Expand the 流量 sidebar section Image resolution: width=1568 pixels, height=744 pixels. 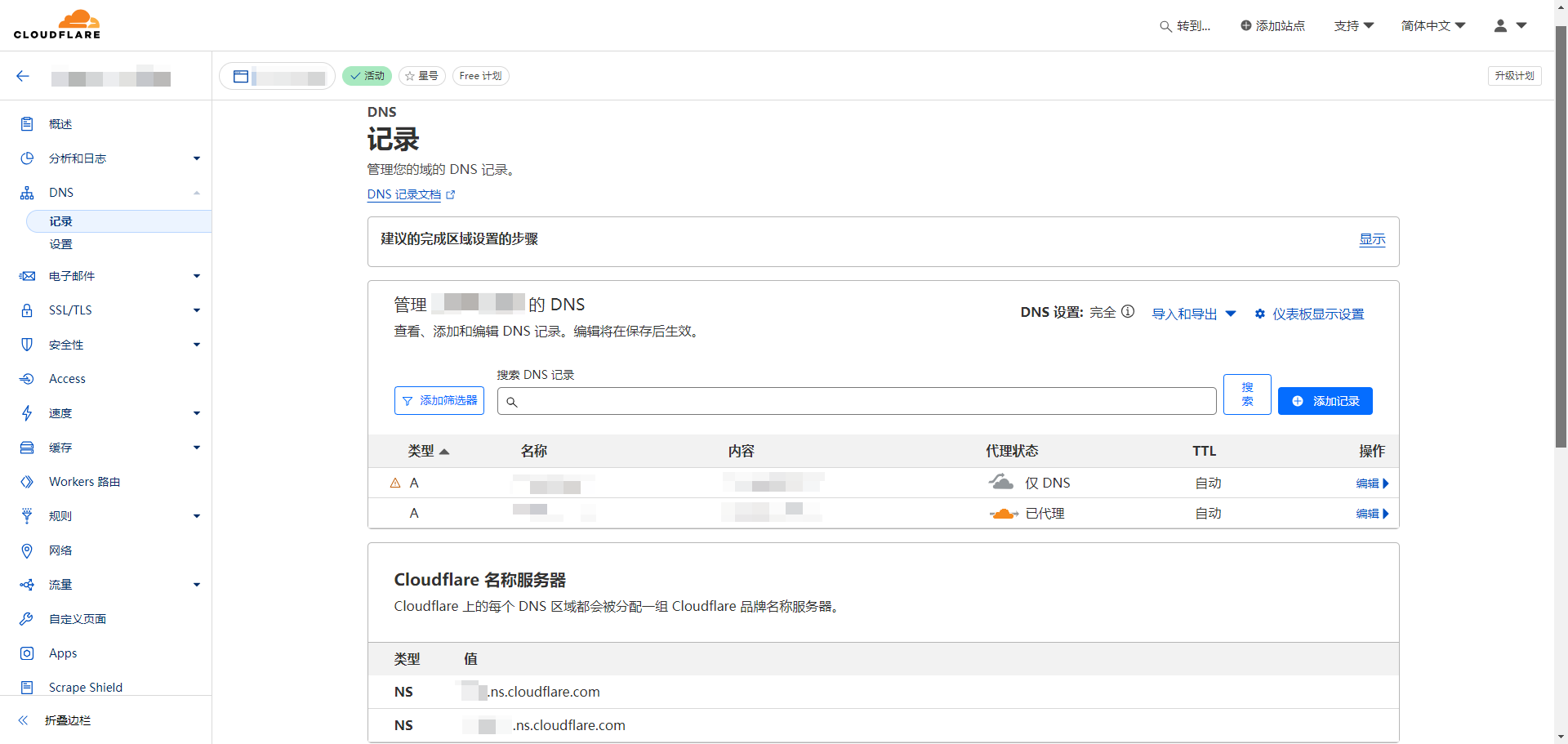coord(197,585)
